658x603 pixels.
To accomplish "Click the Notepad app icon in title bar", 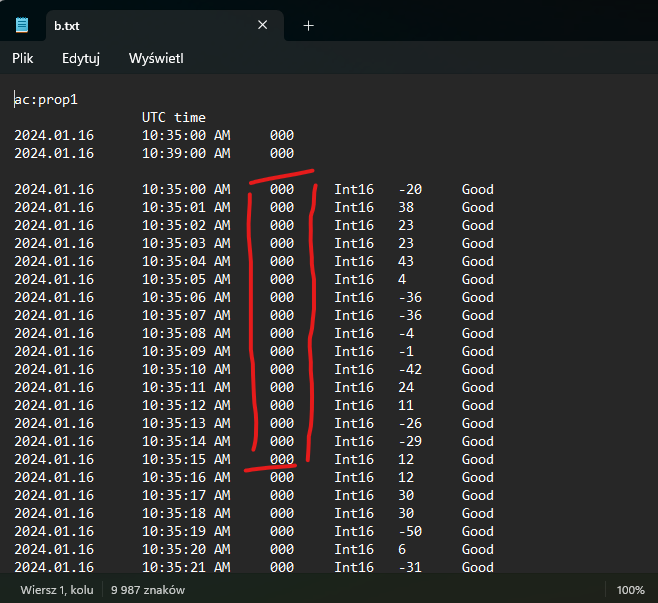I will pyautogui.click(x=22, y=26).
